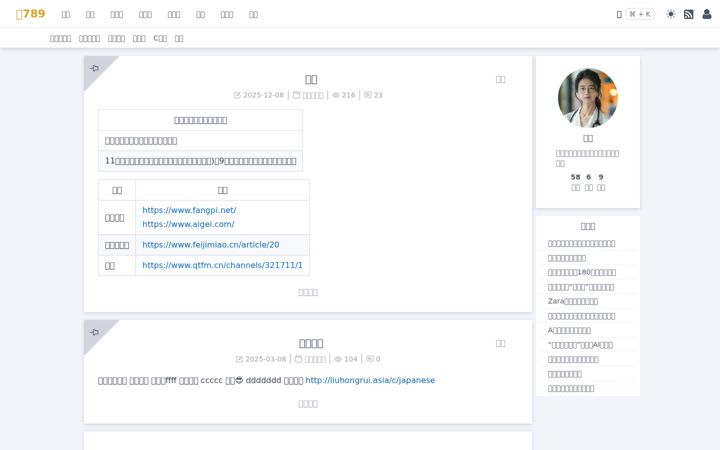Click the author avatar photo
The image size is (720, 450).
pyautogui.click(x=588, y=98)
